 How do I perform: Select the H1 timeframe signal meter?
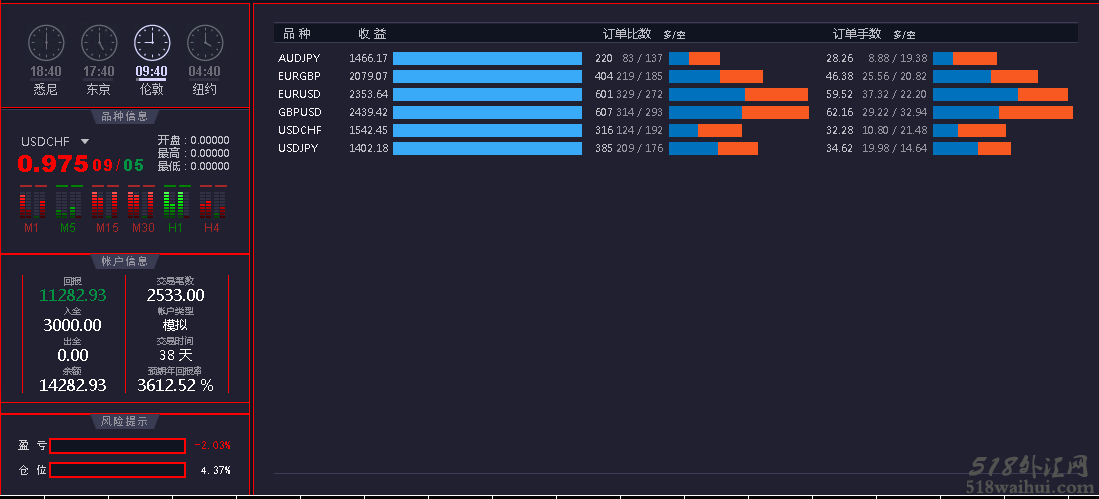(x=176, y=203)
